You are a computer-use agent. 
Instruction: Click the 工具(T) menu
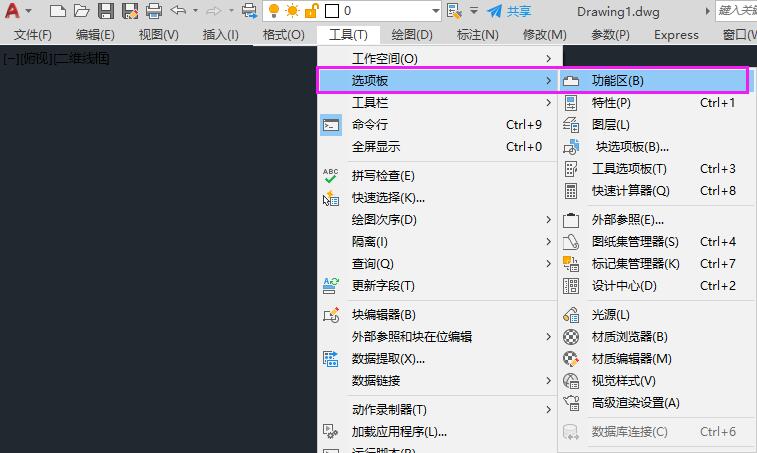pos(348,35)
